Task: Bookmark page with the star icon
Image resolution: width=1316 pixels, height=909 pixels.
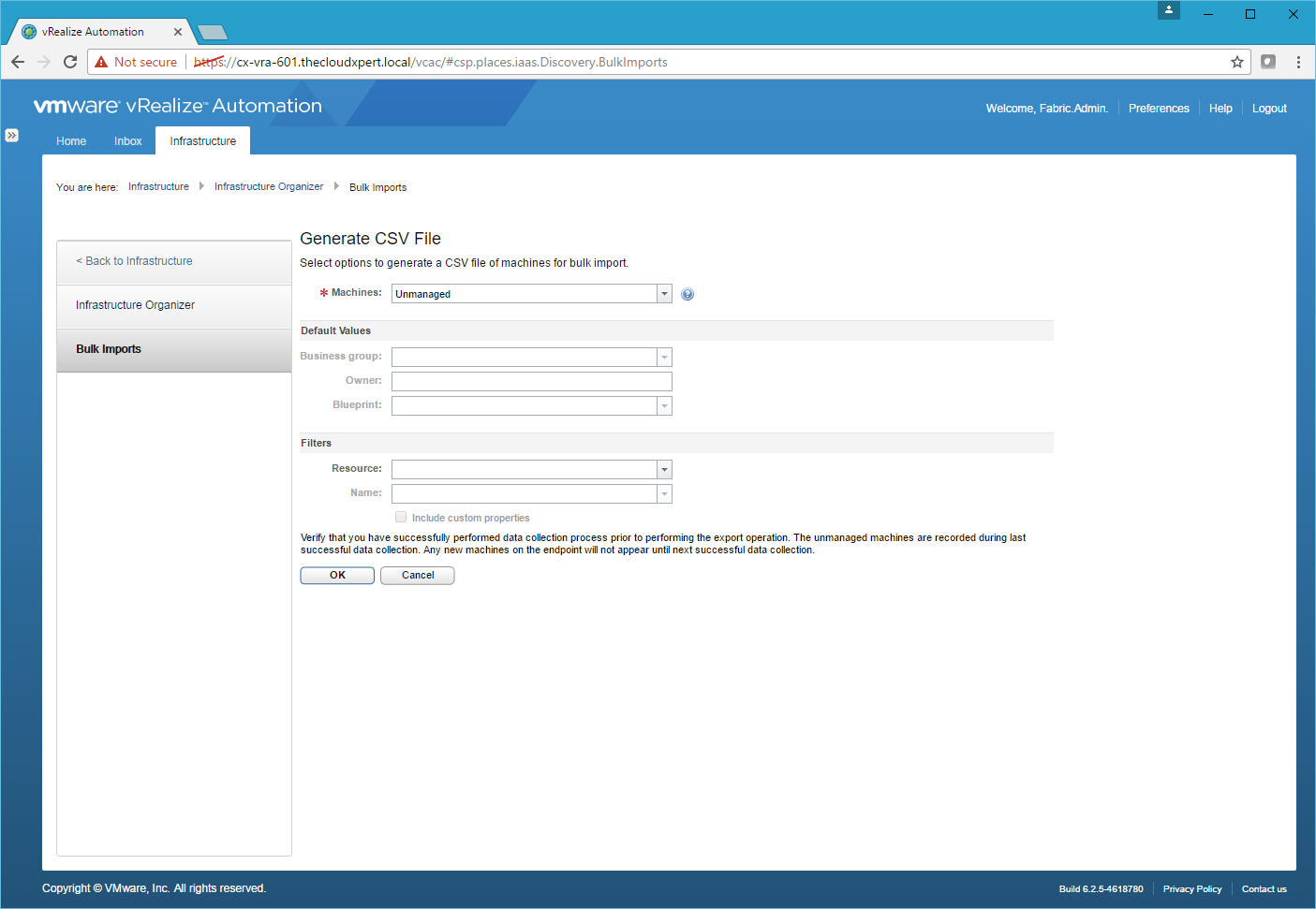Action: tap(1236, 62)
